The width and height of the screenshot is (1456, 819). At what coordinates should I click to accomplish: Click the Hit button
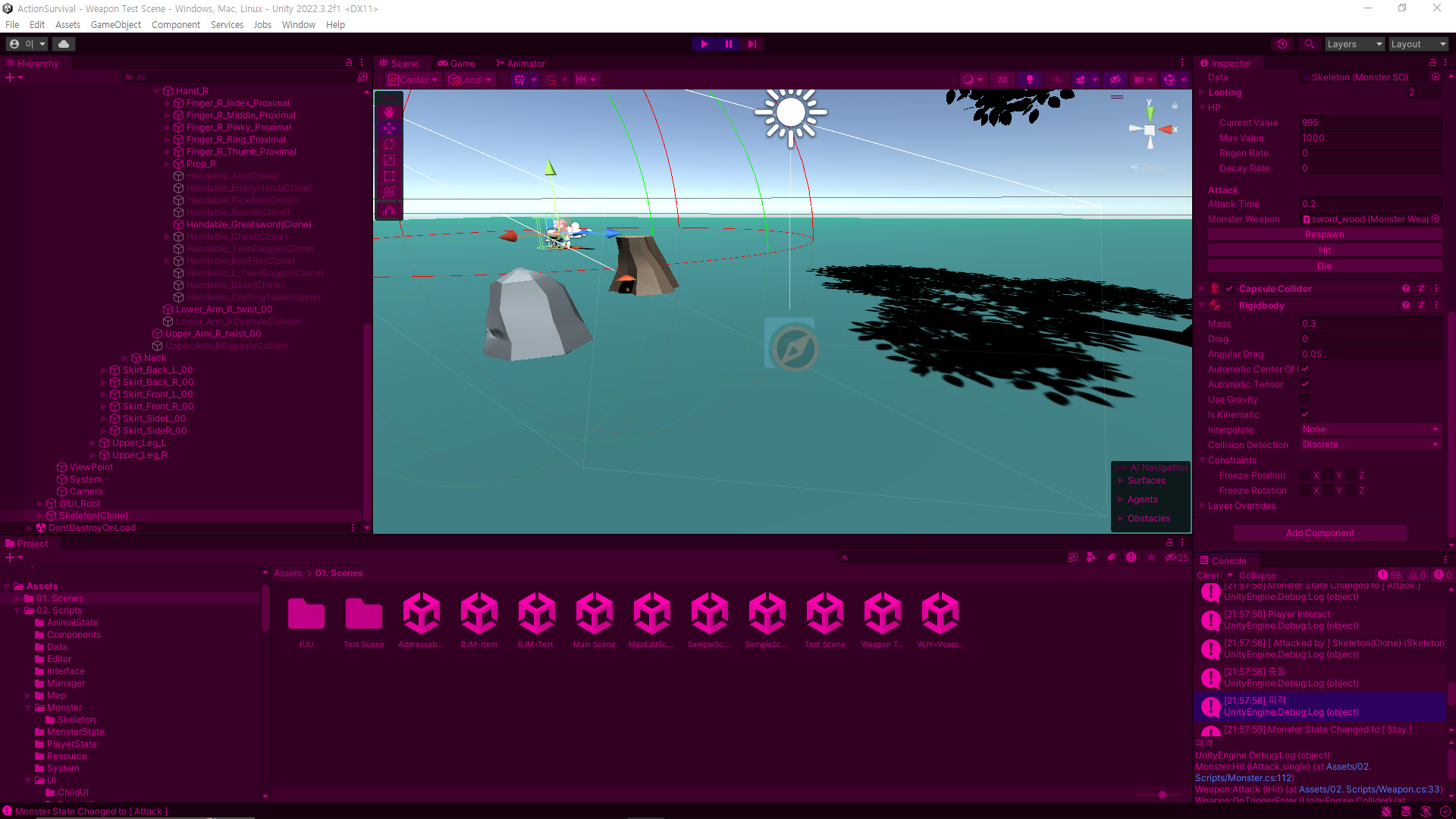pyautogui.click(x=1324, y=250)
